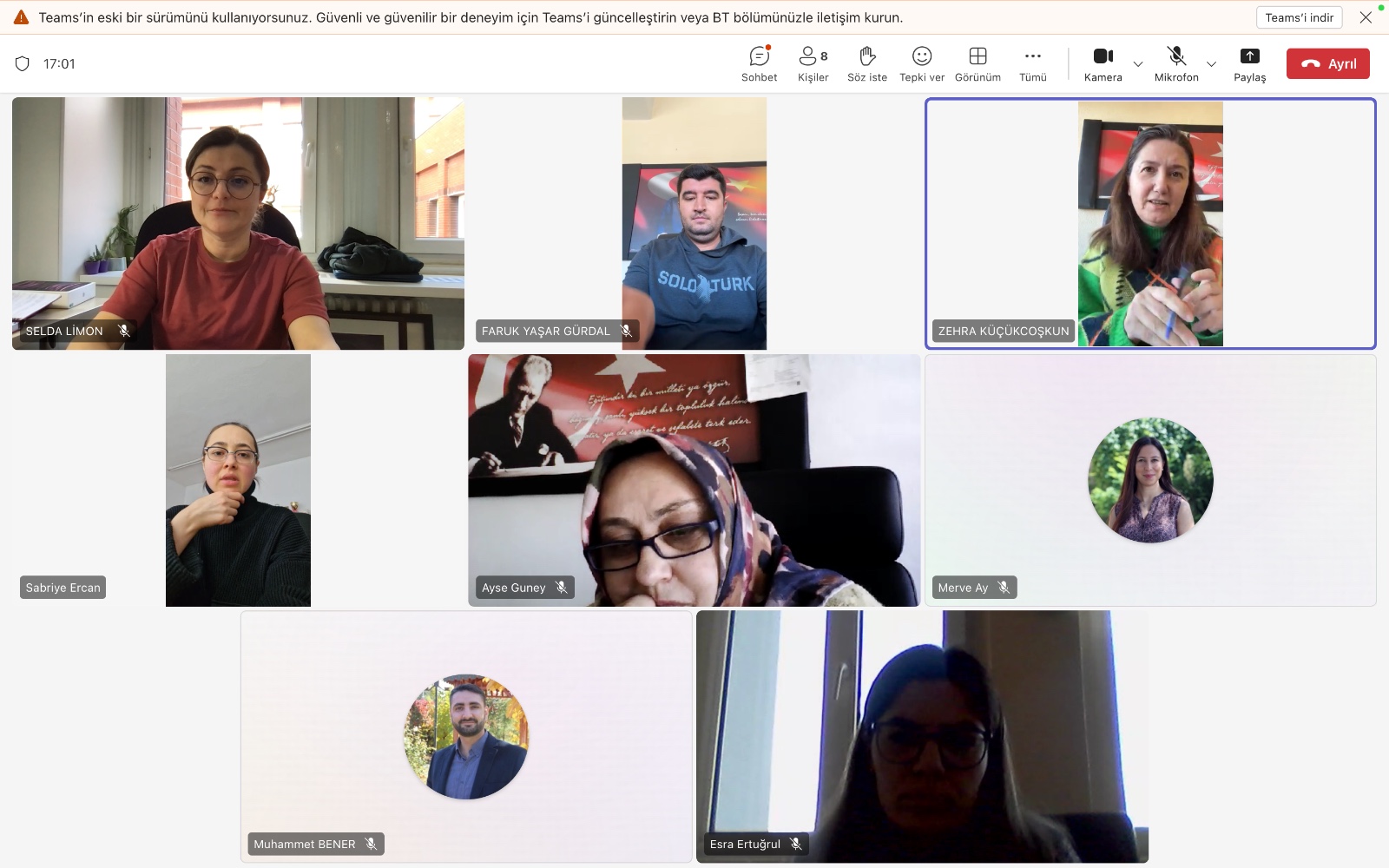Click the Teams'i indir button
Image resolution: width=1389 pixels, height=868 pixels.
click(1299, 17)
